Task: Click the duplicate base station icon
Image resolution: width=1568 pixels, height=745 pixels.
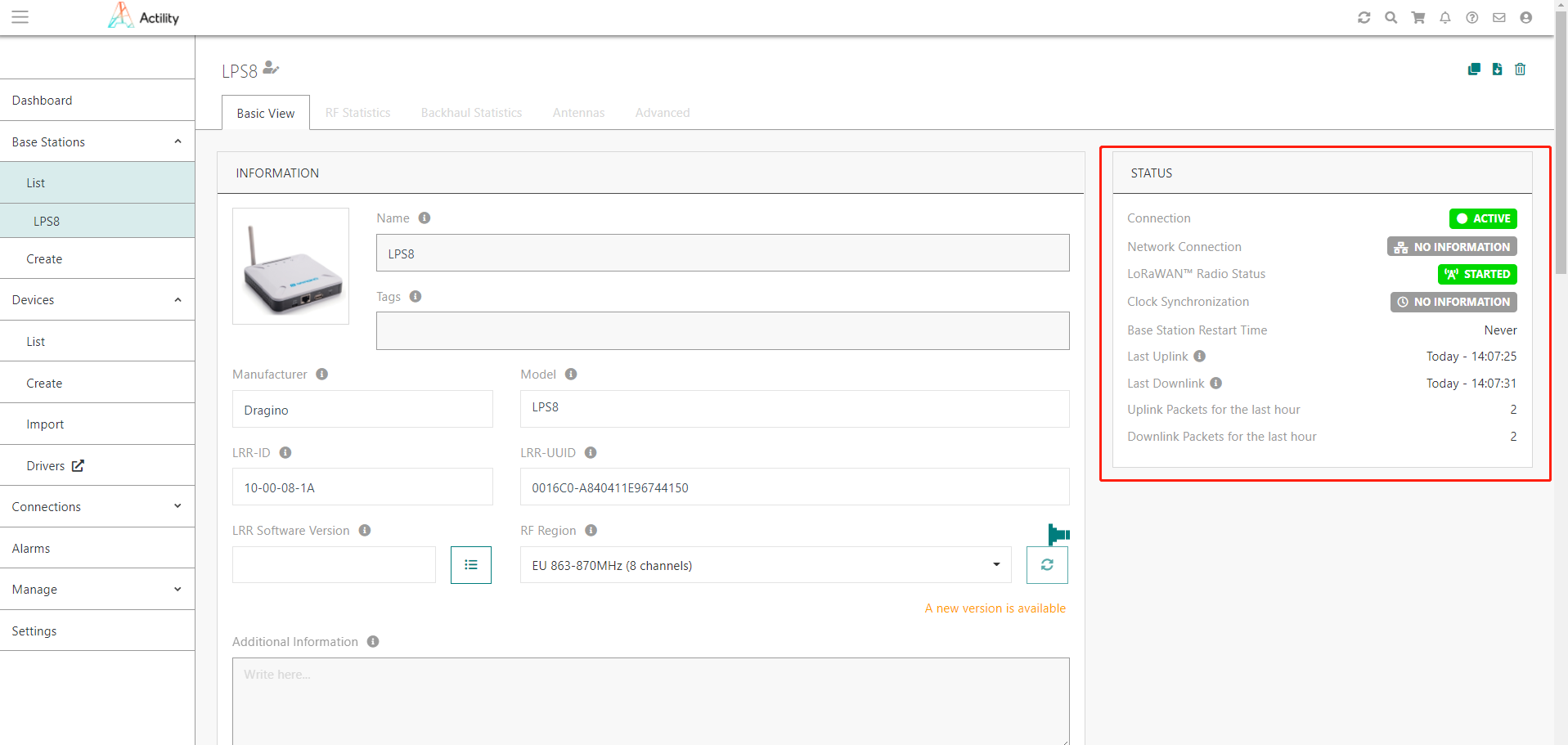Action: (1474, 70)
